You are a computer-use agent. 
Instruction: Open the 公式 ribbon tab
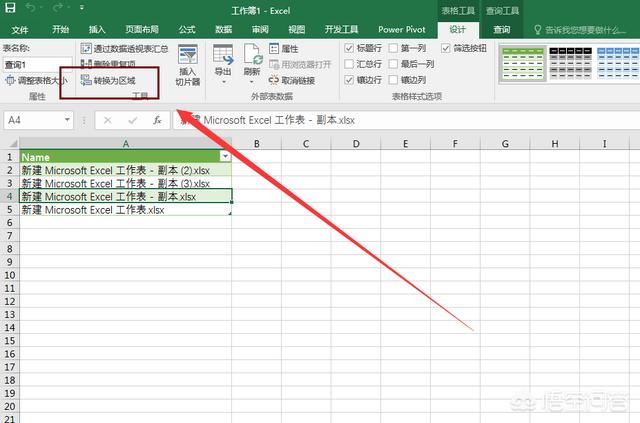pos(187,29)
